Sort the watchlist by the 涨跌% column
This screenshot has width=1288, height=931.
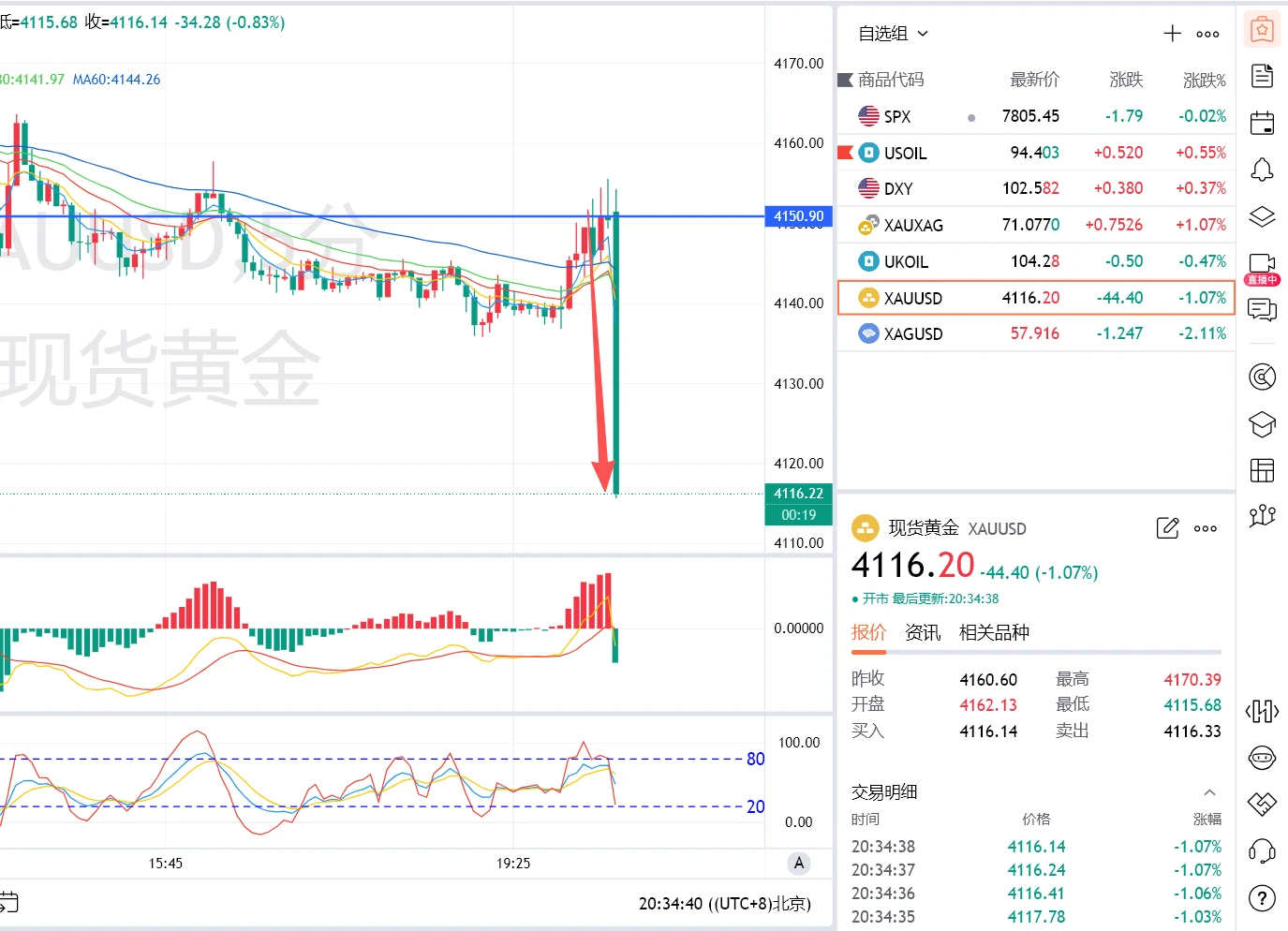pyautogui.click(x=1205, y=80)
